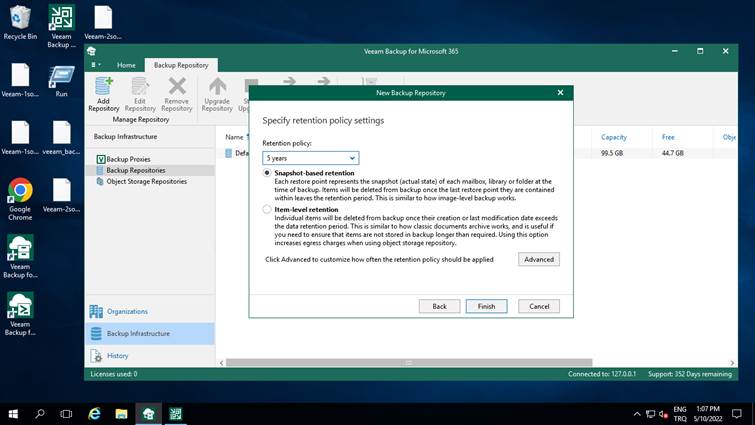
Task: Sort by the Name column header
Action: [x=234, y=137]
